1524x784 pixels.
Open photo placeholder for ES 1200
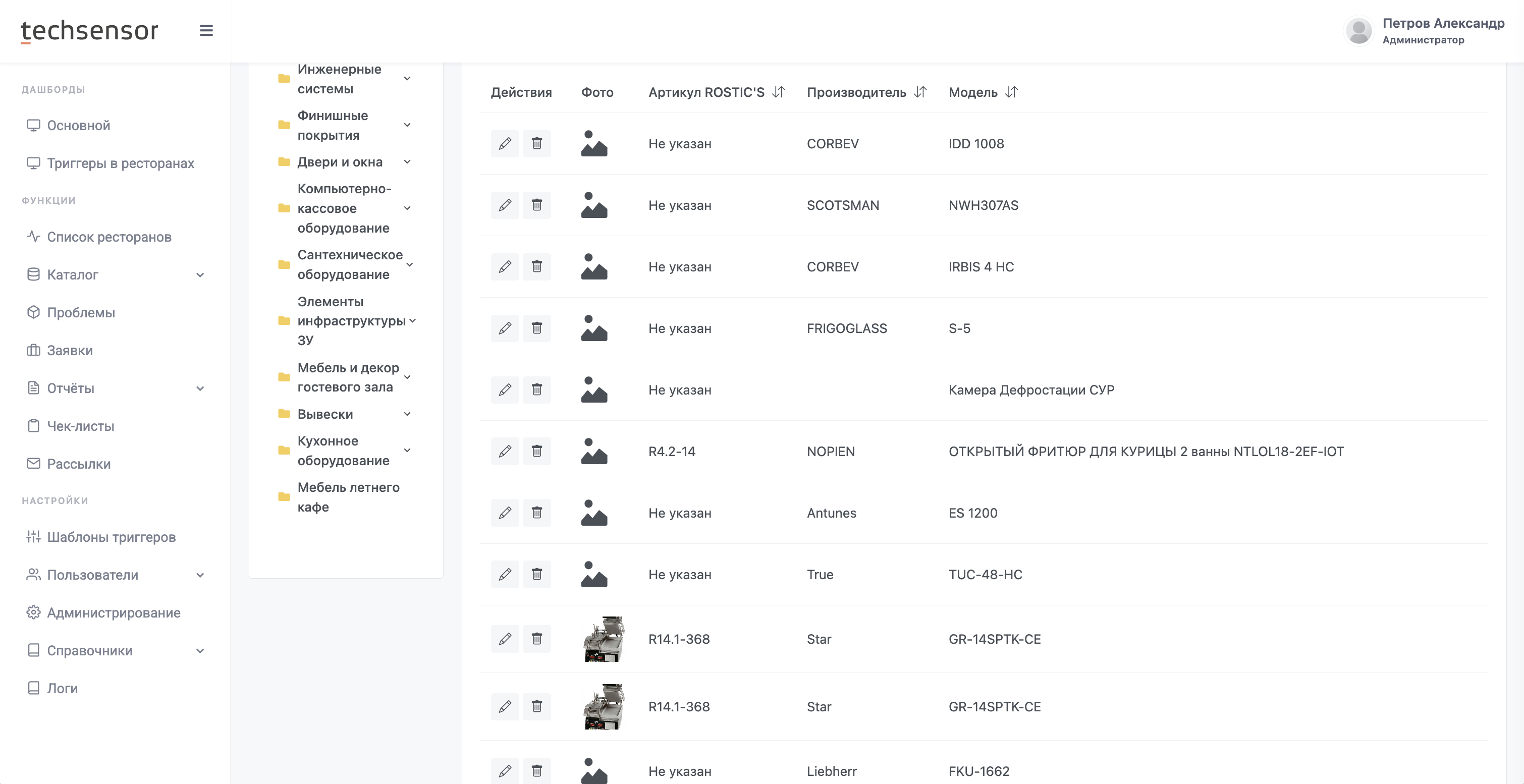(594, 513)
